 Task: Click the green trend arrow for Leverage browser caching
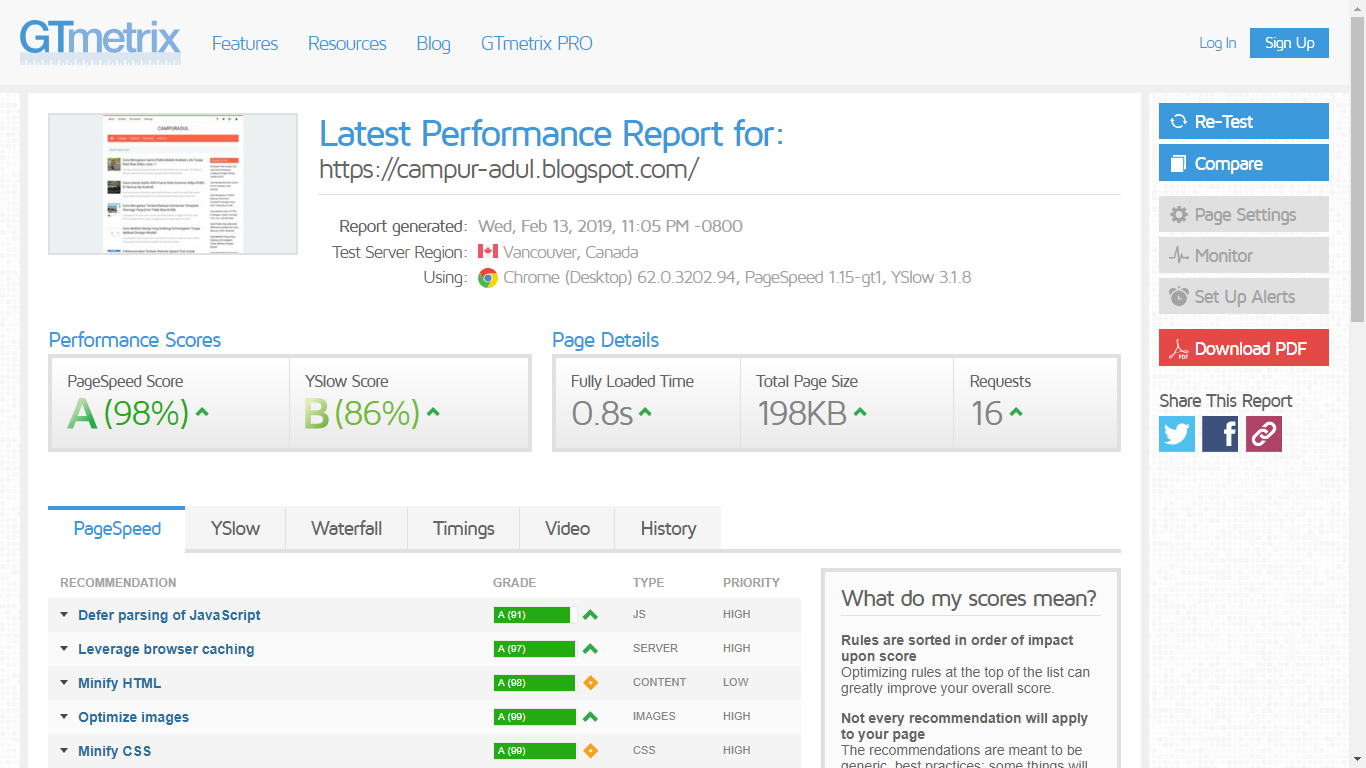590,649
